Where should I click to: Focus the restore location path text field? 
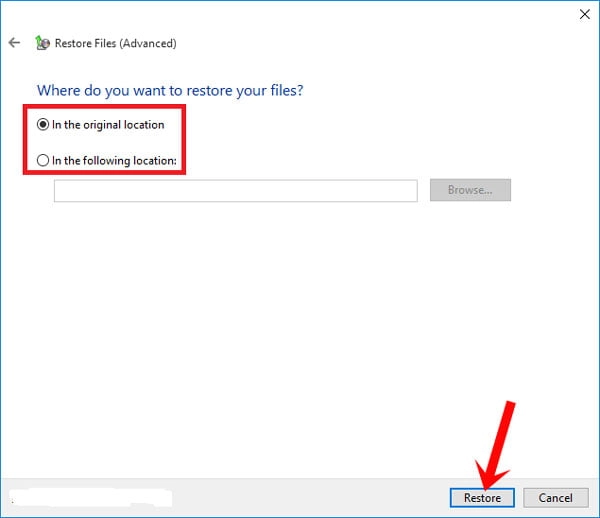coord(235,191)
